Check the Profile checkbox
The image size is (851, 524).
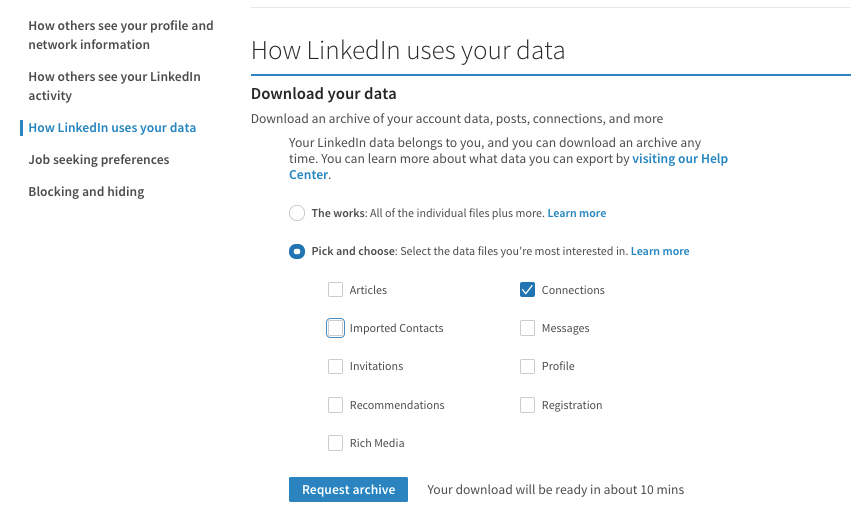pos(527,366)
